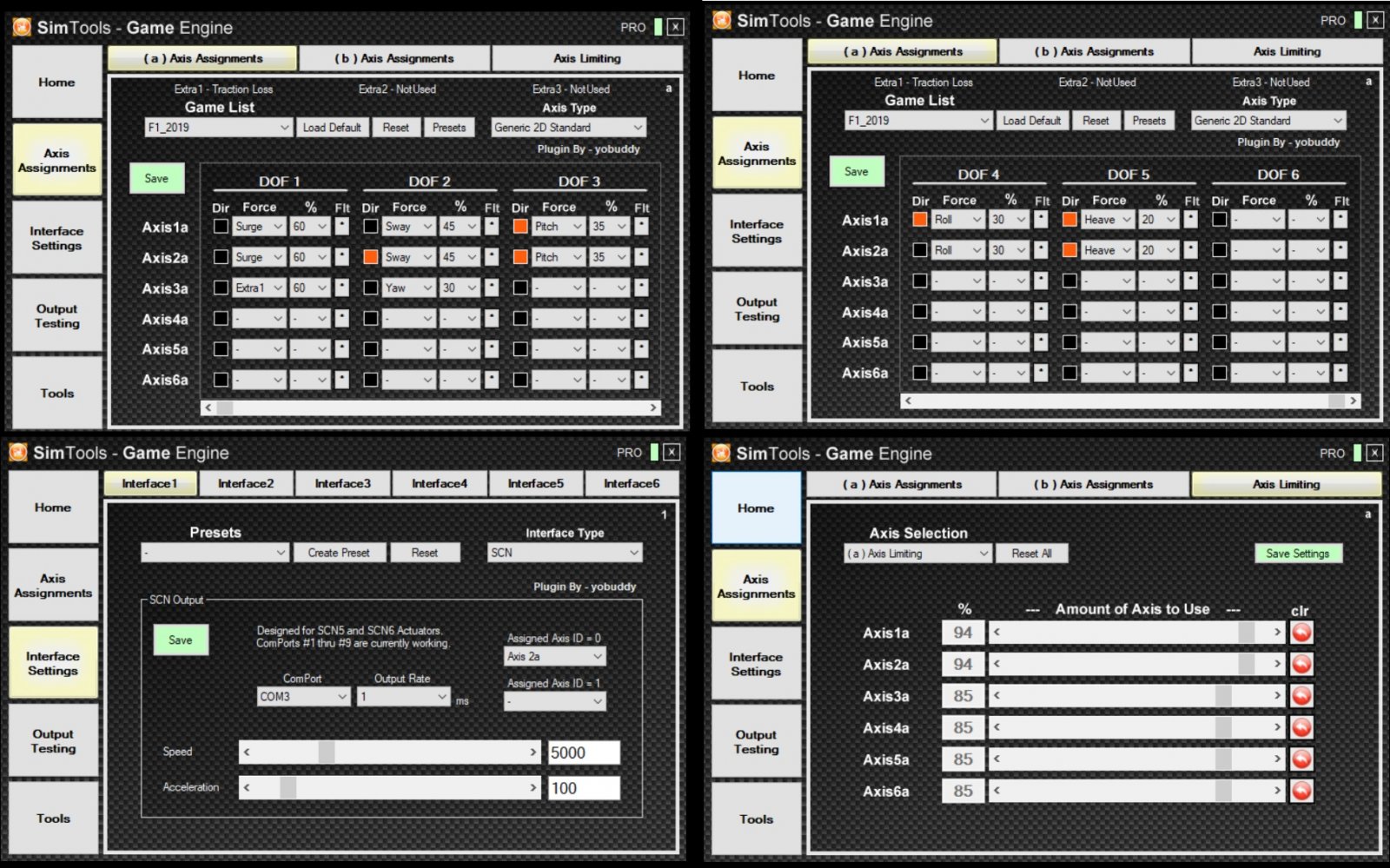Click Axis3a DOF 2 Flt filter button
Screen dimensions: 1390x868
[492, 288]
